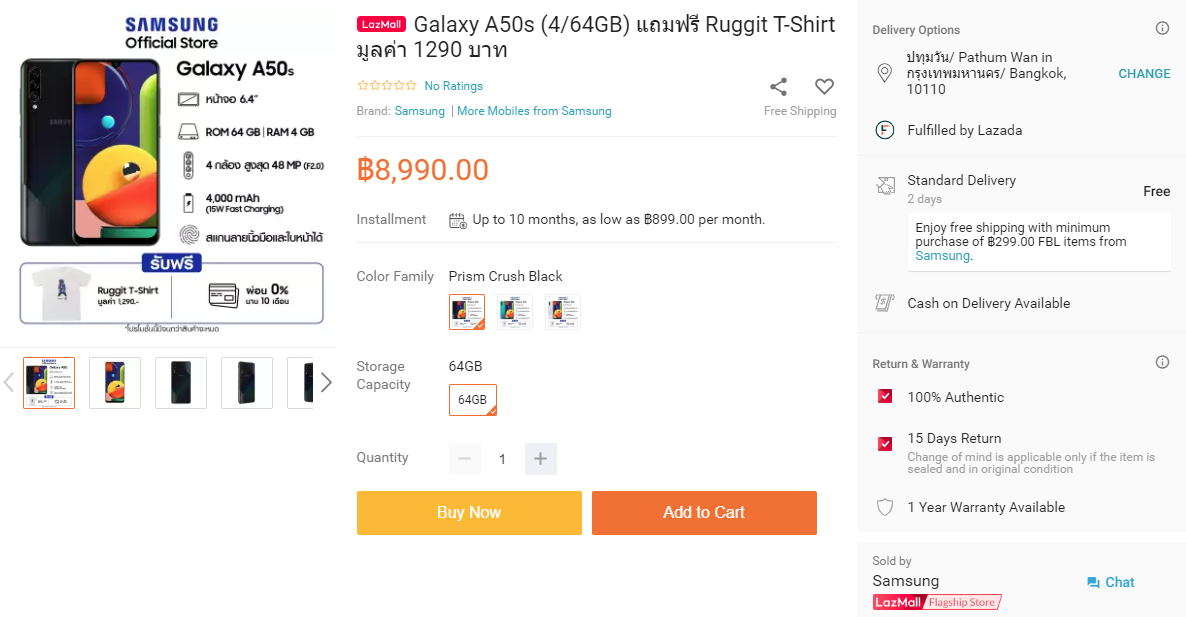Open the Samsung brand link
The width and height of the screenshot is (1186, 617).
pos(420,111)
